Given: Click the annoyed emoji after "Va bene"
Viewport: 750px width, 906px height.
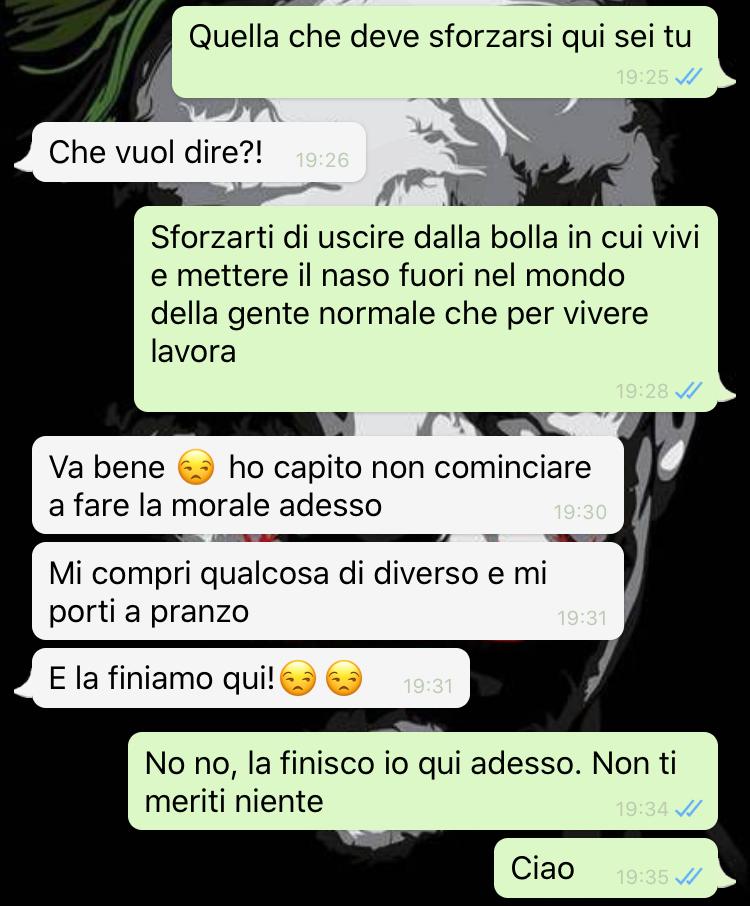Looking at the screenshot, I should 196,467.
